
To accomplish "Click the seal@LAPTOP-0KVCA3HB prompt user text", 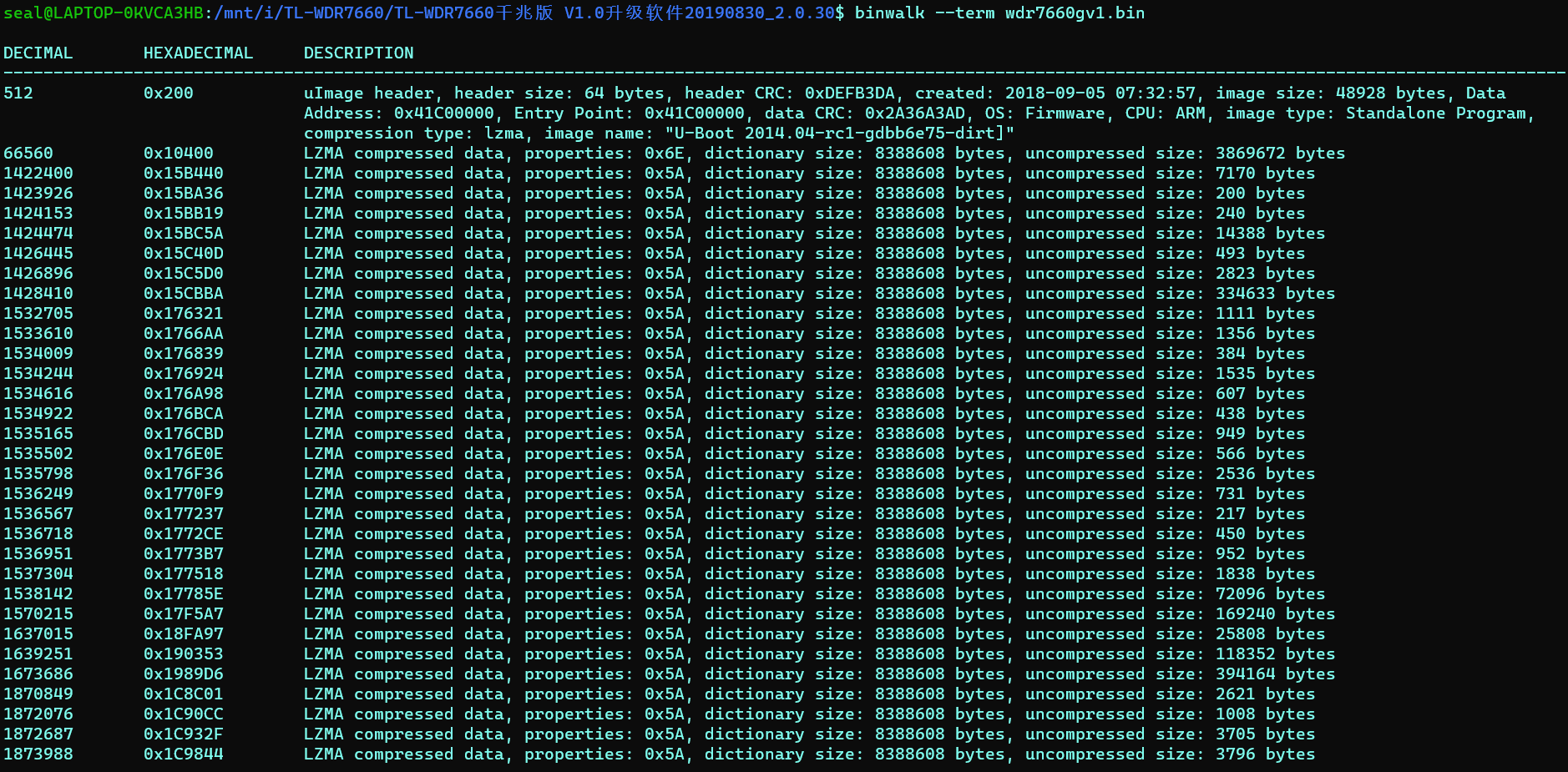I will pos(104,13).
